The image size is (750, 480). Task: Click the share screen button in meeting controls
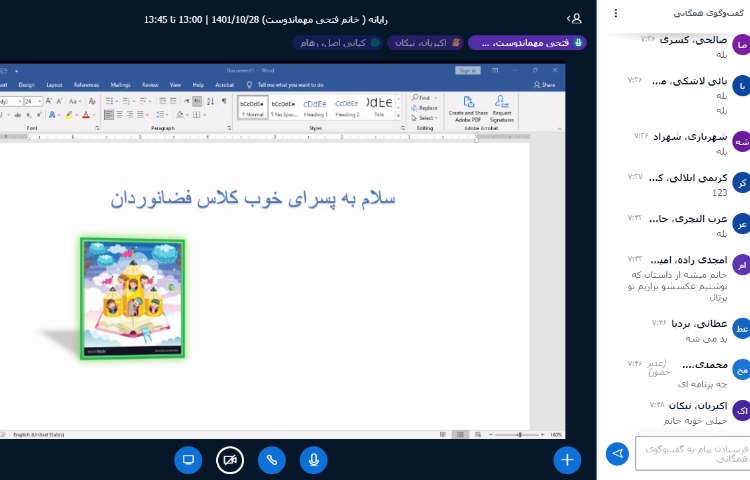188,460
